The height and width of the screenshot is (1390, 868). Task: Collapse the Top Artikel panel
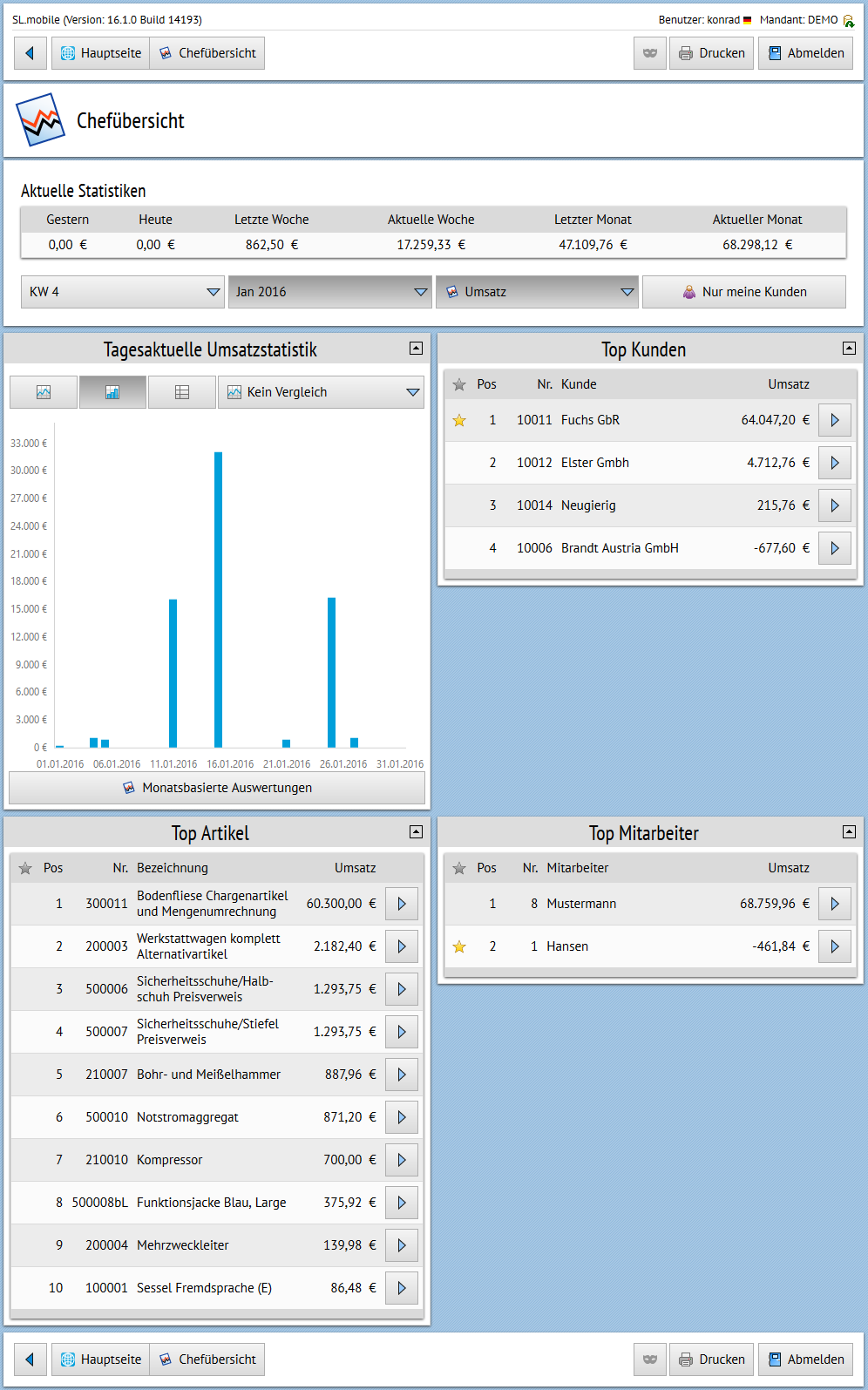pyautogui.click(x=416, y=832)
